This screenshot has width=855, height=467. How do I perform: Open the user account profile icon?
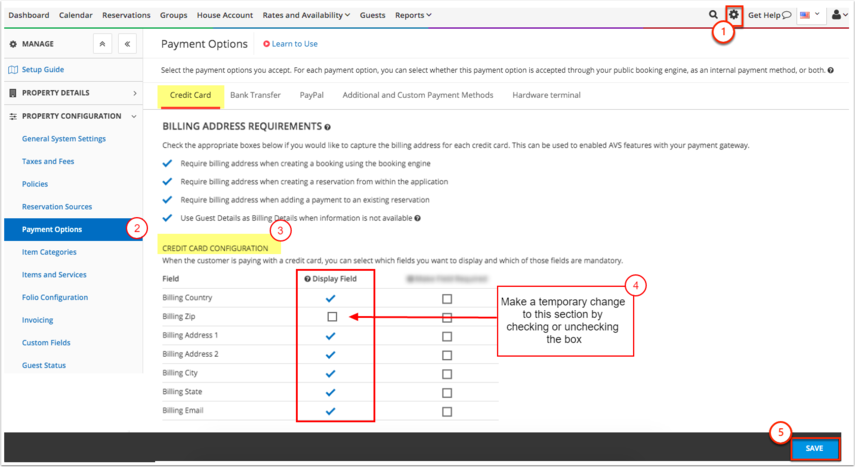pyautogui.click(x=836, y=15)
